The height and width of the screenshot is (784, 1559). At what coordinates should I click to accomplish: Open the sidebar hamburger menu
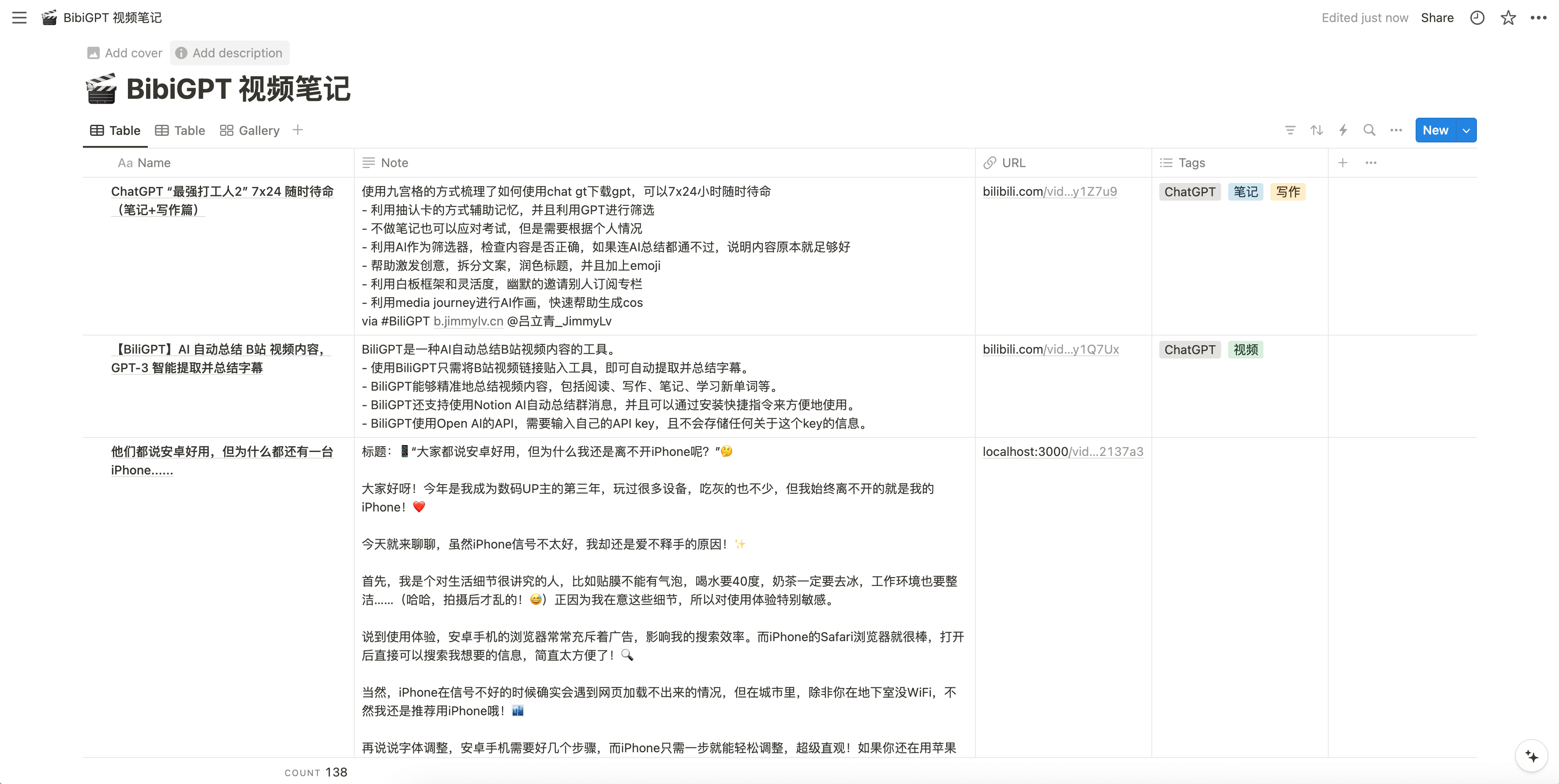[19, 18]
